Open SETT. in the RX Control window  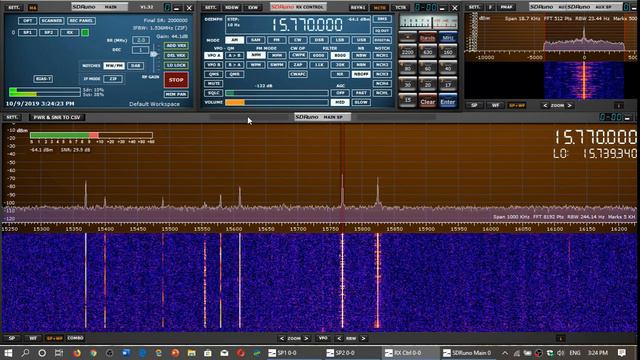211,7
